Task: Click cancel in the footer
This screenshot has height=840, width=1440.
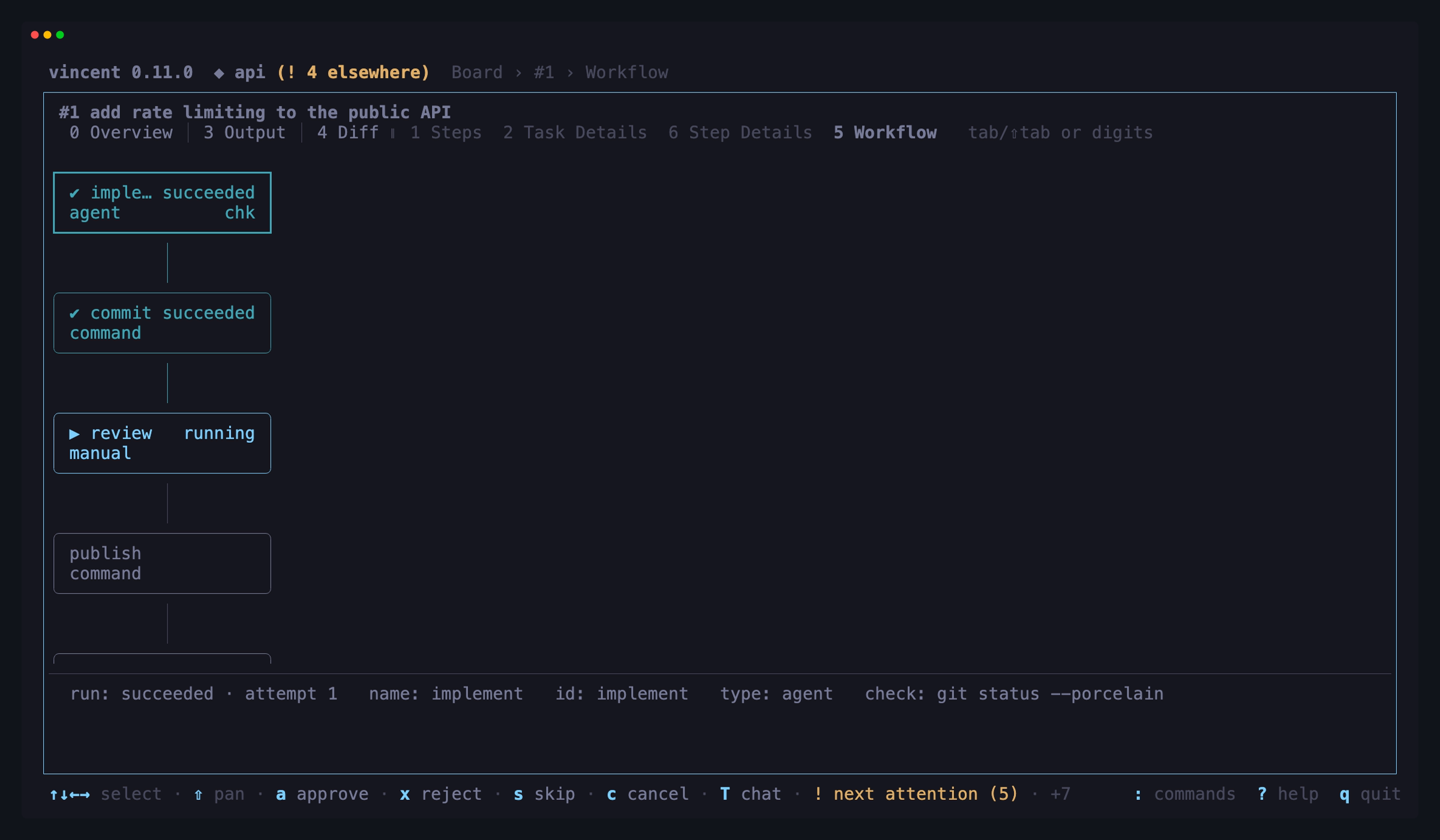Action: 647,794
